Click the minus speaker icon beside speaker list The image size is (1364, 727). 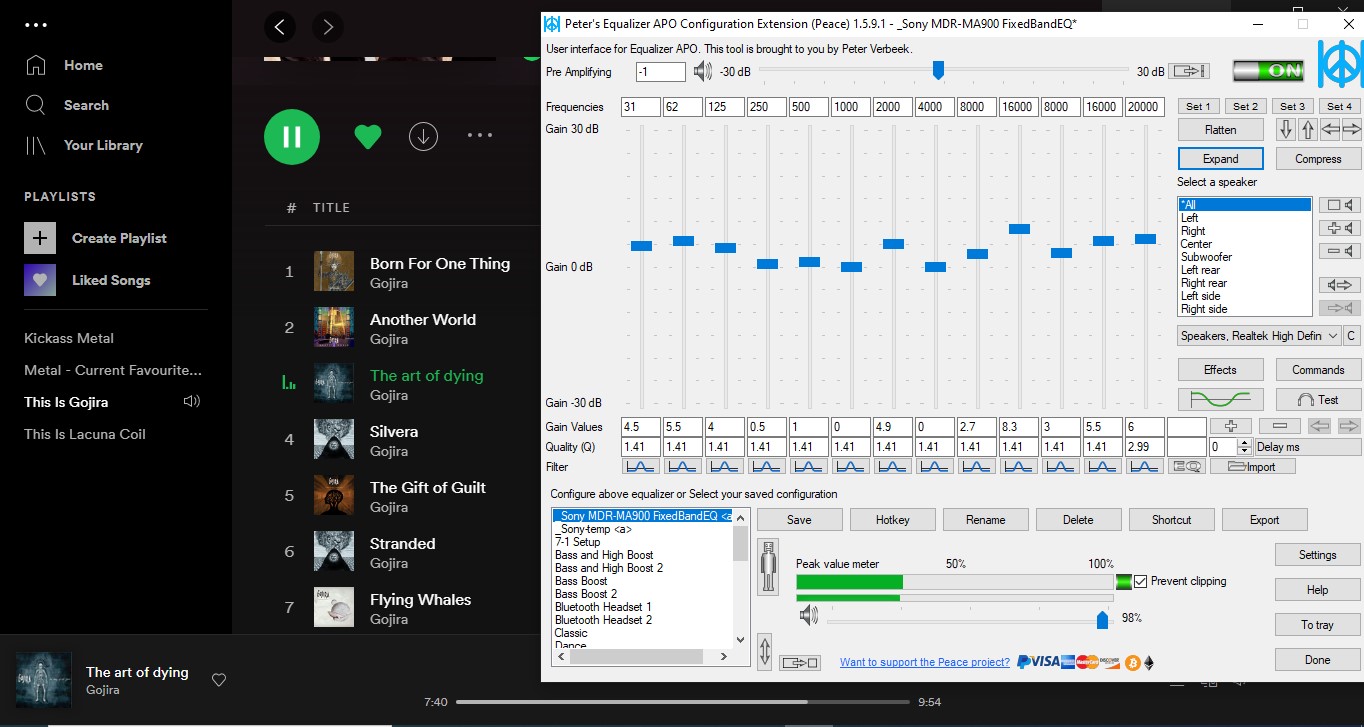pos(1340,251)
